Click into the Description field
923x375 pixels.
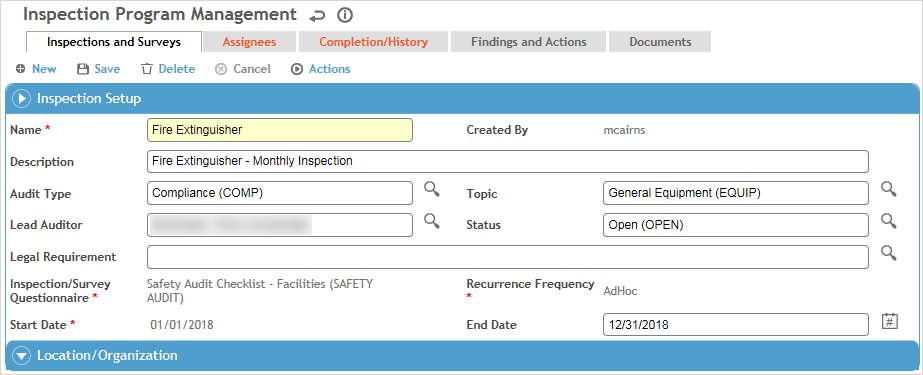point(507,161)
